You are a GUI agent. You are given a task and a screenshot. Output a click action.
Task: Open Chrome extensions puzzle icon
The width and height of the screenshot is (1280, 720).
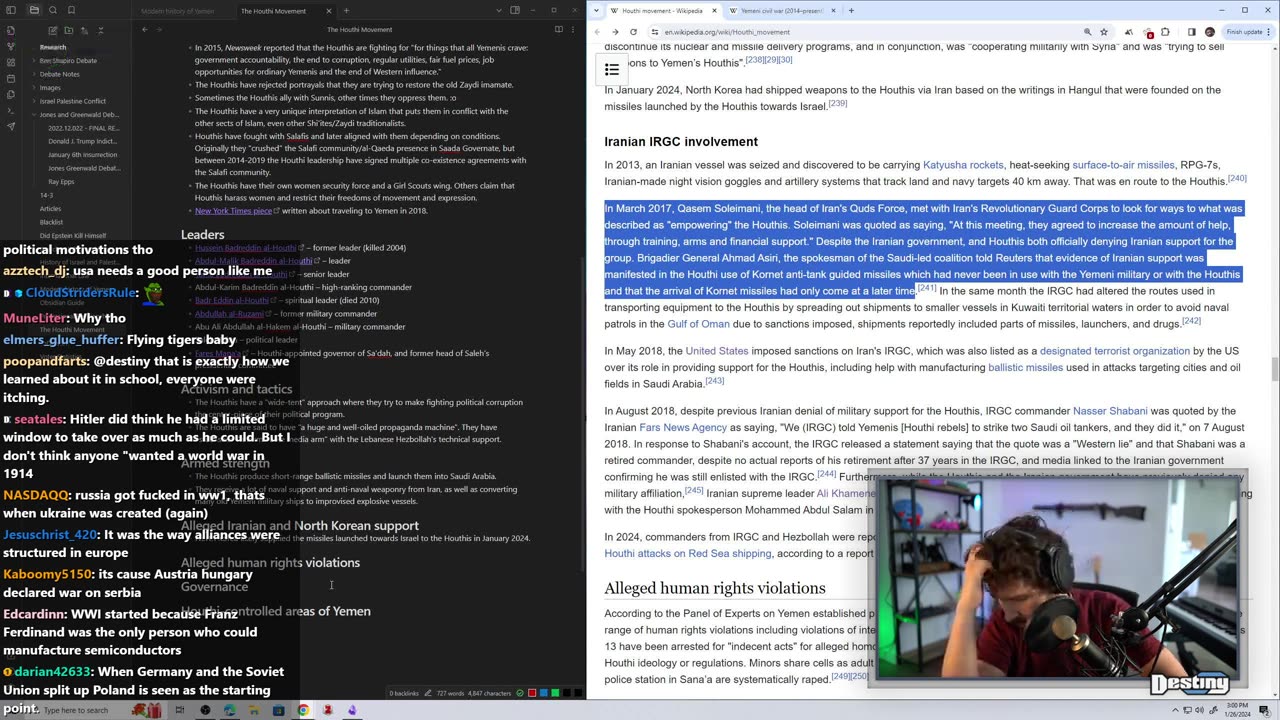[x=1166, y=32]
